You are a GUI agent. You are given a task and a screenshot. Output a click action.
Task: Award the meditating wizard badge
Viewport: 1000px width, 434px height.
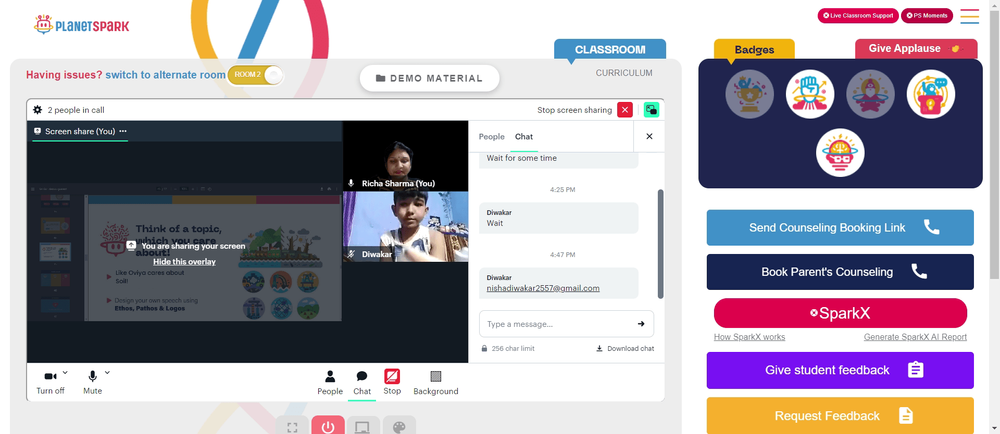(871, 94)
